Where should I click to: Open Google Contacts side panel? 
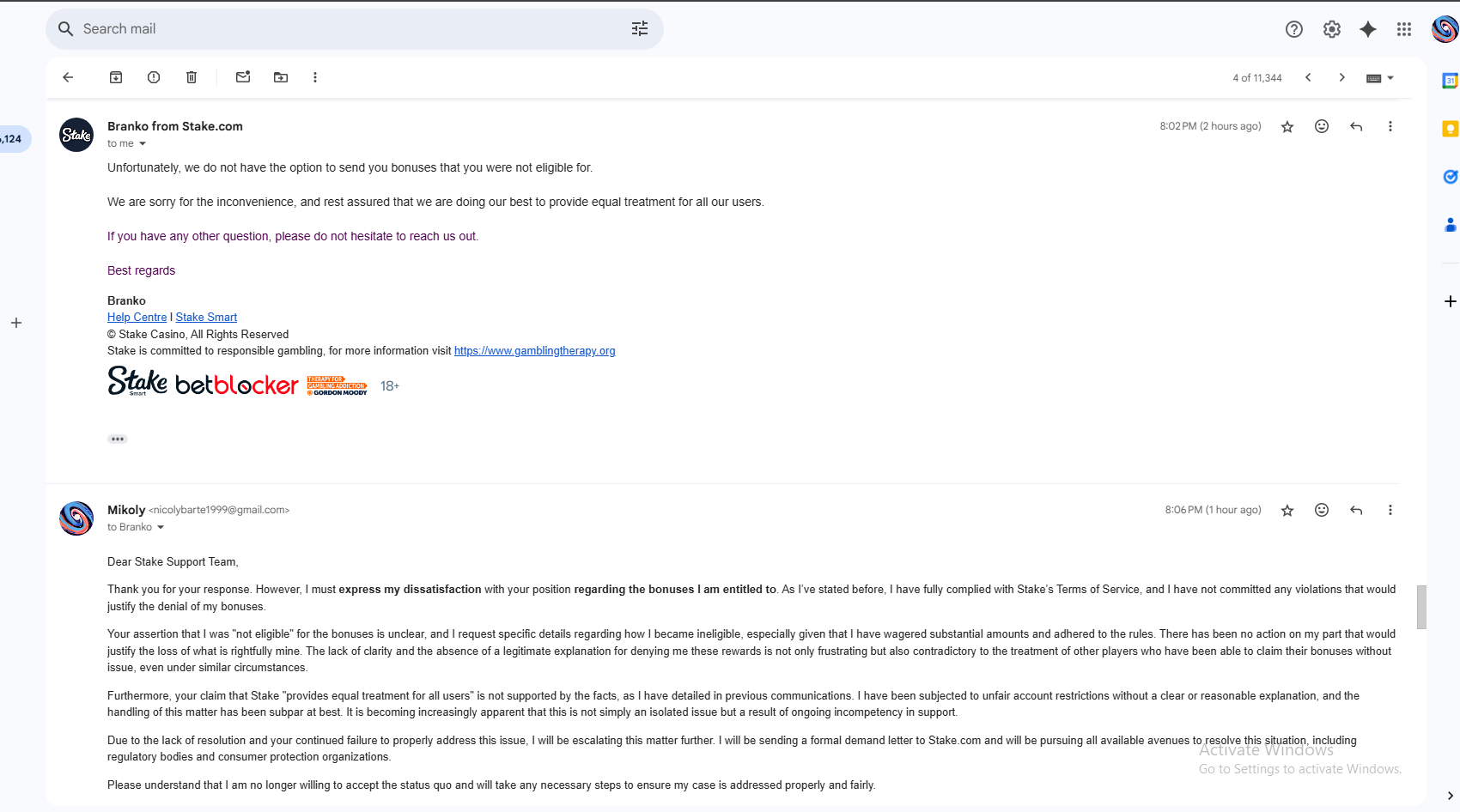(1450, 225)
